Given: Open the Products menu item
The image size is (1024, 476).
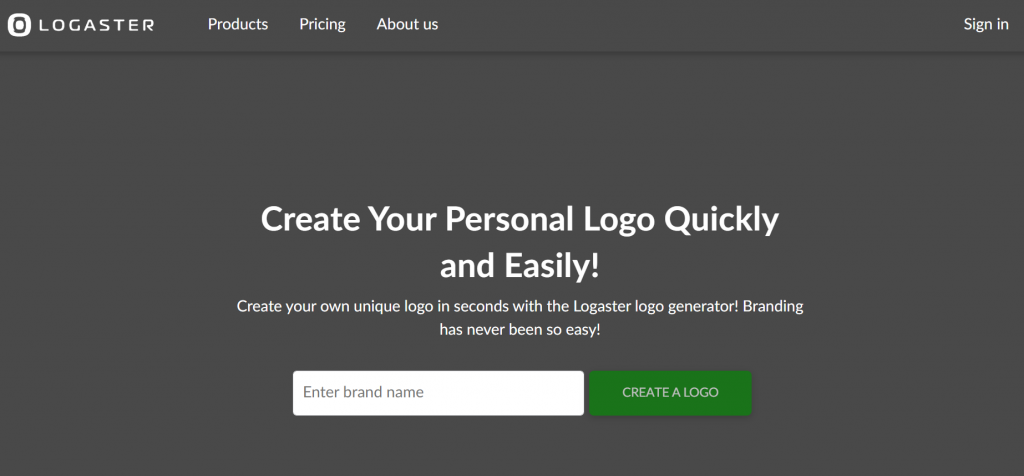Looking at the screenshot, I should click(x=238, y=24).
